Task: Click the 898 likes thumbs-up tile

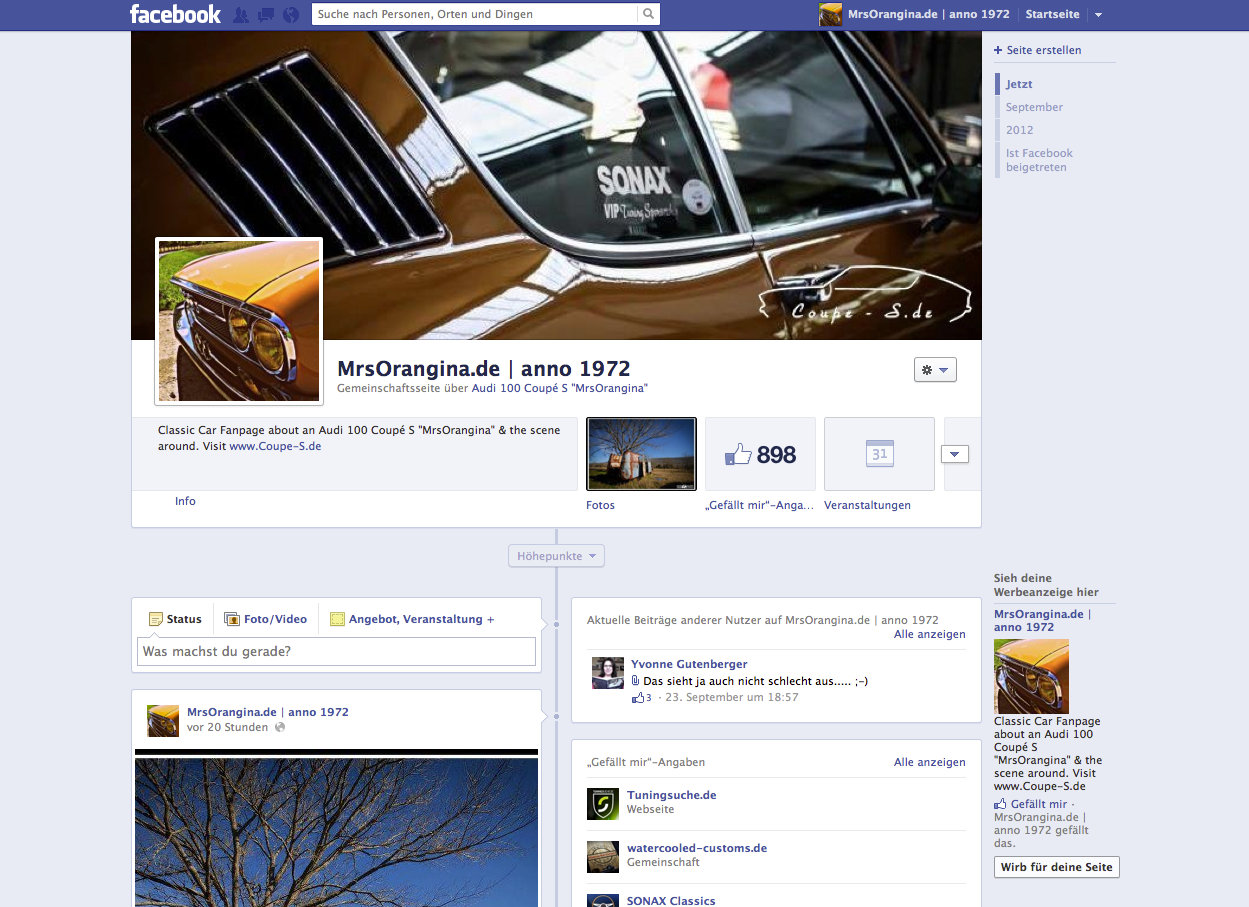Action: pyautogui.click(x=760, y=454)
